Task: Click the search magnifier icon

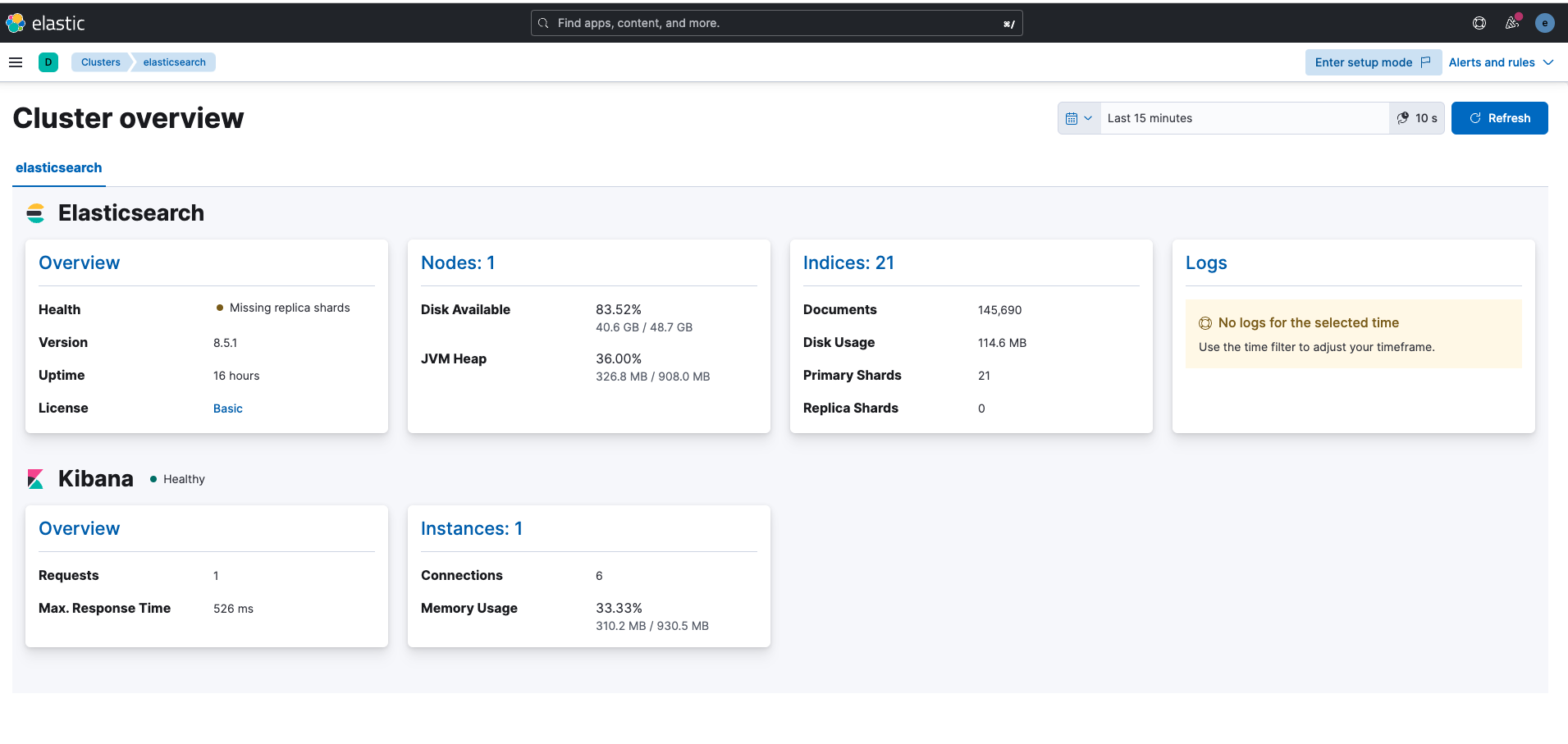Action: coord(543,23)
